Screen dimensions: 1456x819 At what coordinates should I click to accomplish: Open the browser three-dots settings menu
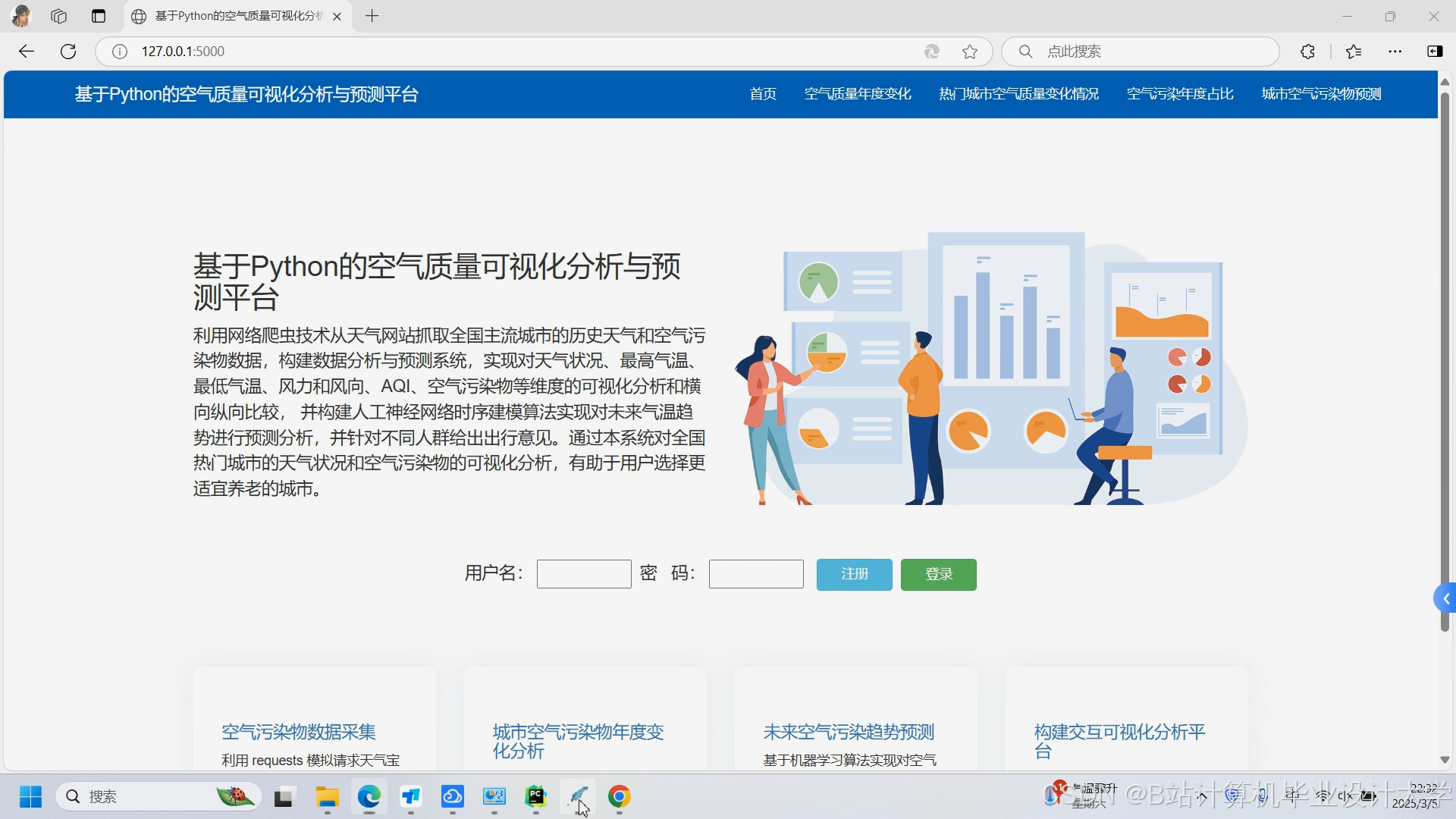(x=1395, y=52)
